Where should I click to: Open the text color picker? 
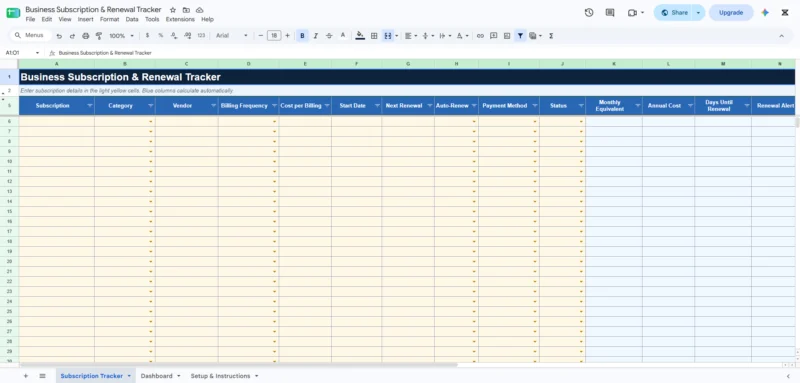click(x=343, y=36)
